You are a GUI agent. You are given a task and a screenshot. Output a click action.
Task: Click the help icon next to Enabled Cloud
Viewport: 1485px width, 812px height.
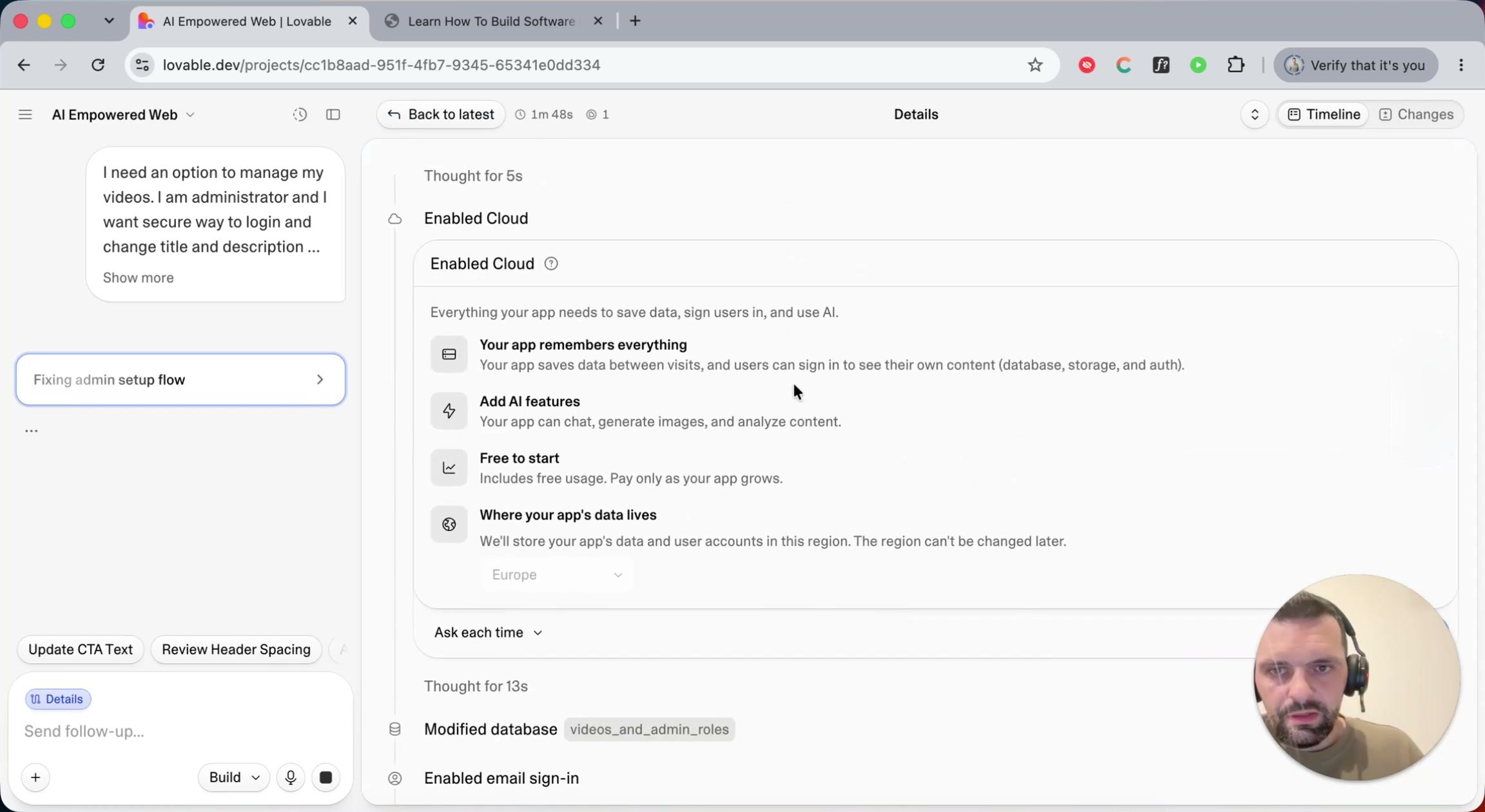point(551,264)
